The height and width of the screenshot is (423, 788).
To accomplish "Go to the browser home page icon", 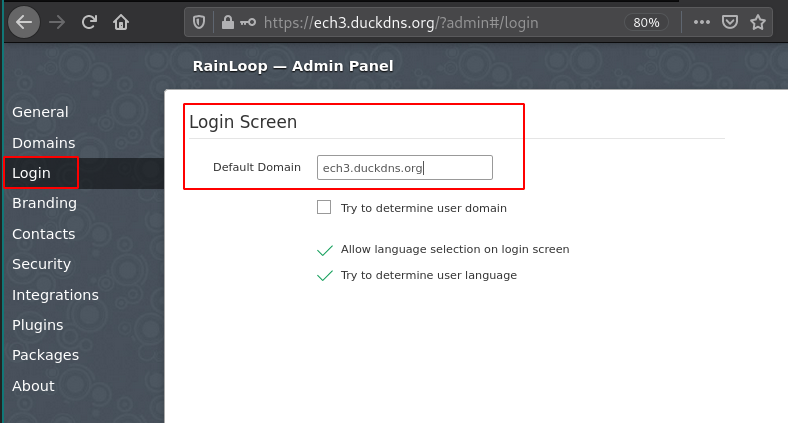I will [x=121, y=22].
